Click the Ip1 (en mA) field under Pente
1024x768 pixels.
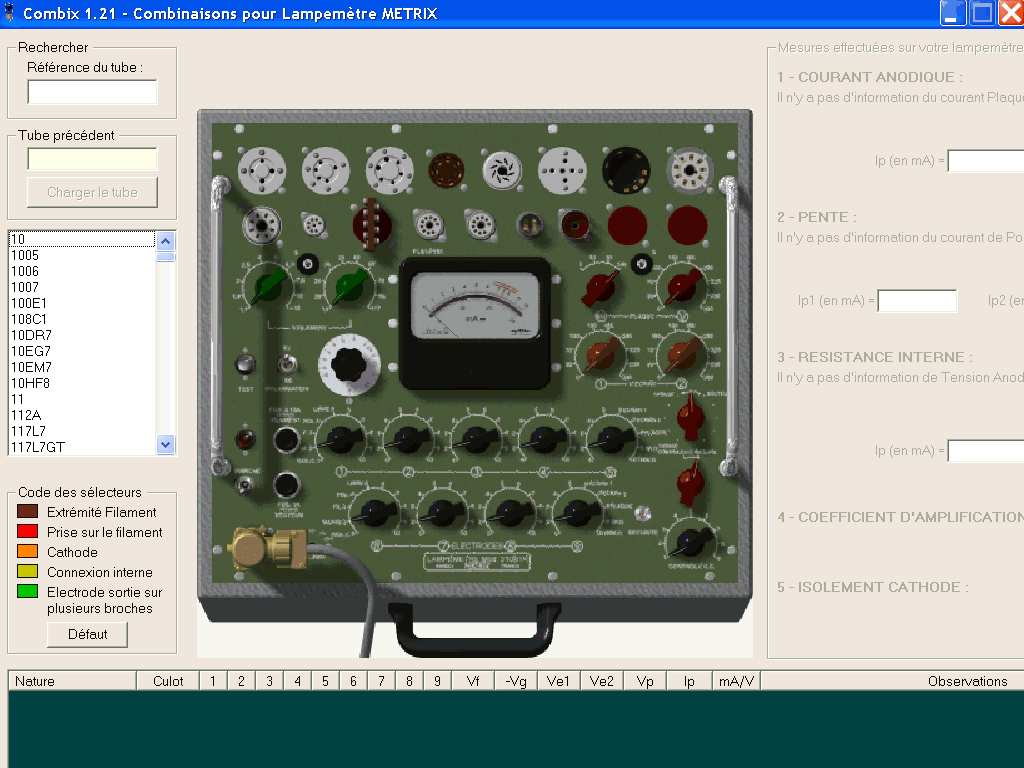click(918, 301)
